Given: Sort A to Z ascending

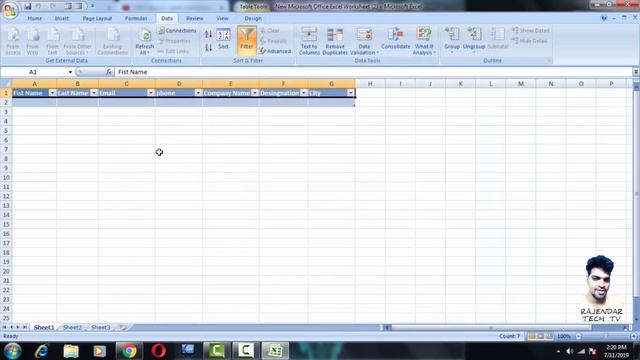Looking at the screenshot, I should click(x=208, y=34).
